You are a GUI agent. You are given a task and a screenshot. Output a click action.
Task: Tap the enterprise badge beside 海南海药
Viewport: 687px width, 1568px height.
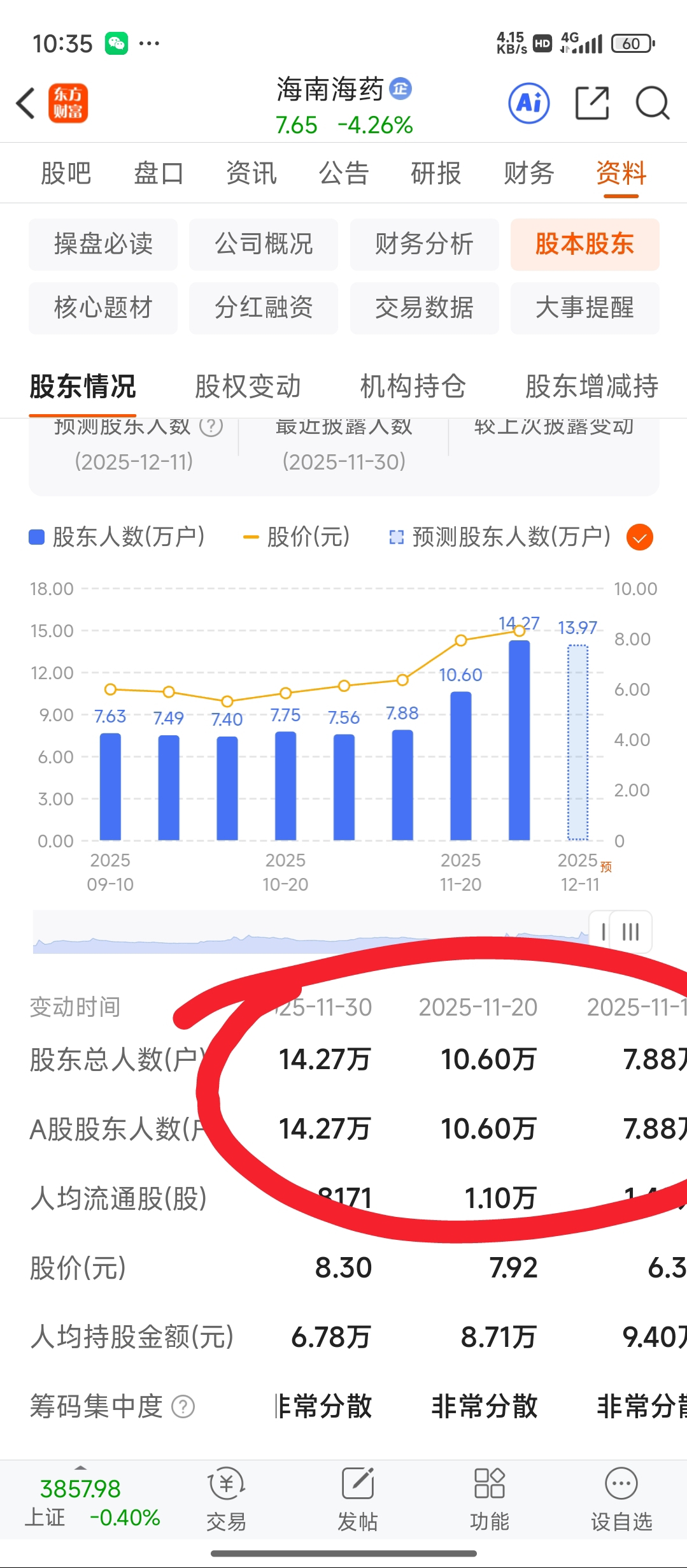pos(400,89)
